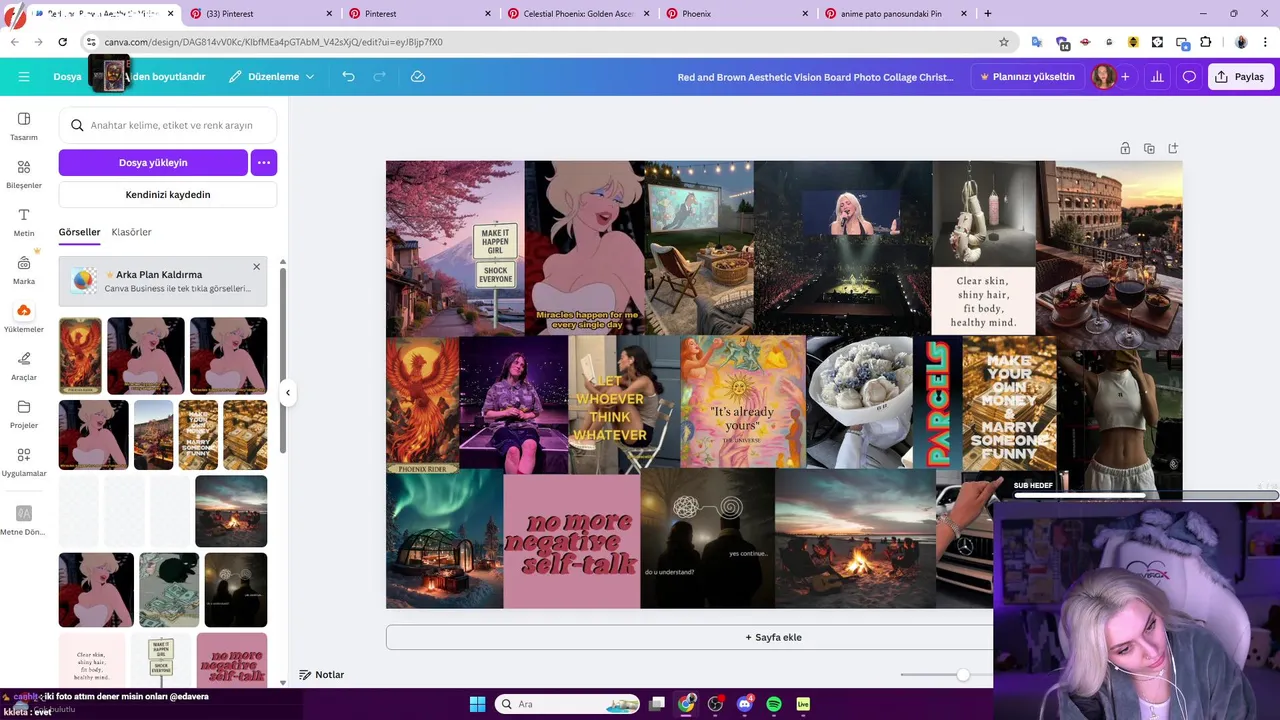Open the Projeler folder panel
1280x720 pixels.
(24, 414)
